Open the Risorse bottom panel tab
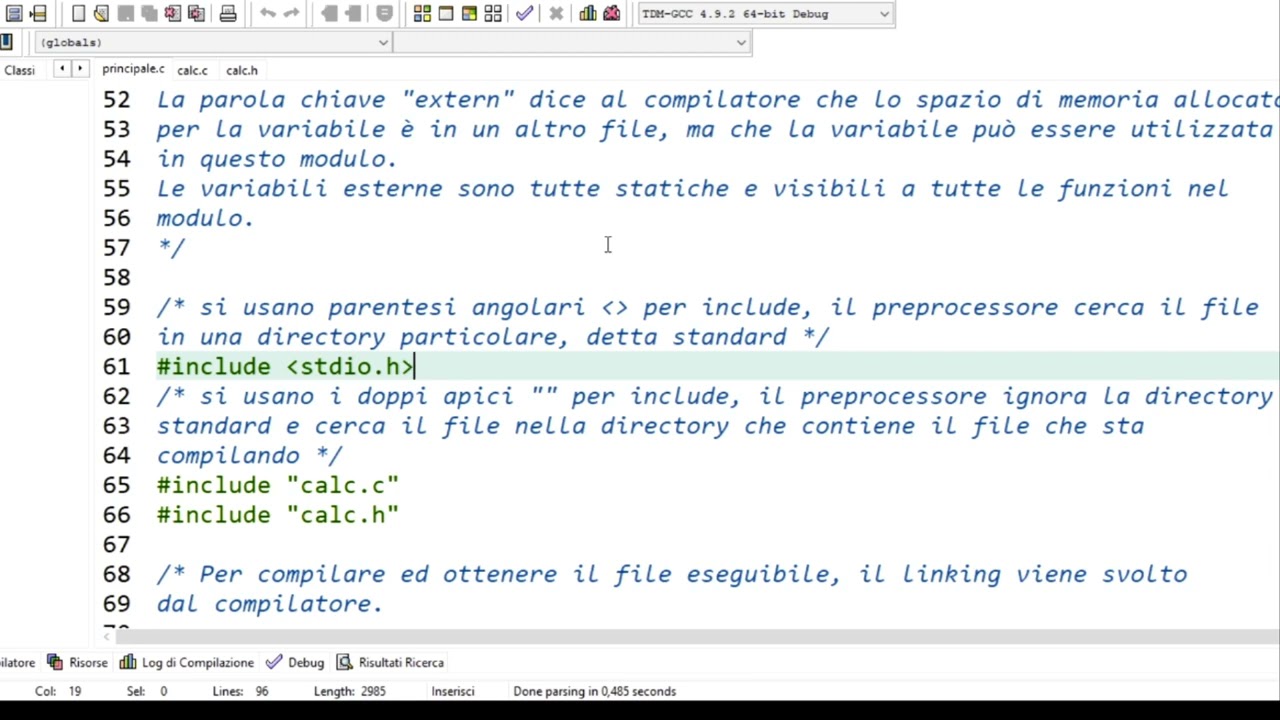This screenshot has height=720, width=1280. (78, 662)
